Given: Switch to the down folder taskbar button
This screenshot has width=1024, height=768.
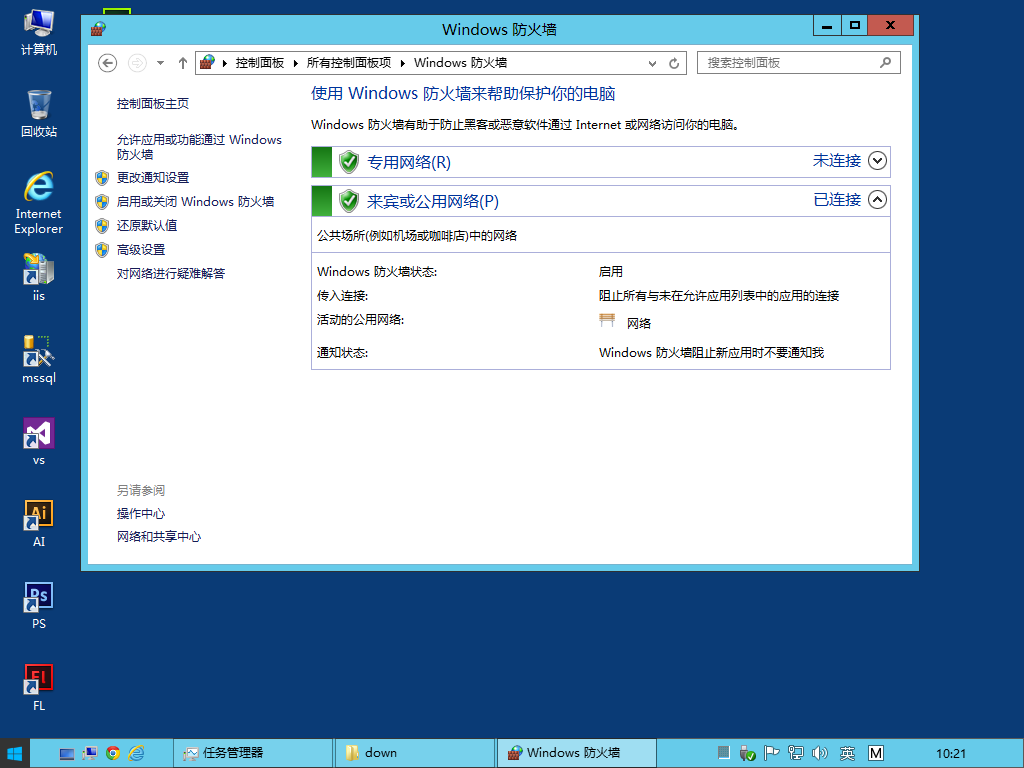Looking at the screenshot, I should (415, 754).
